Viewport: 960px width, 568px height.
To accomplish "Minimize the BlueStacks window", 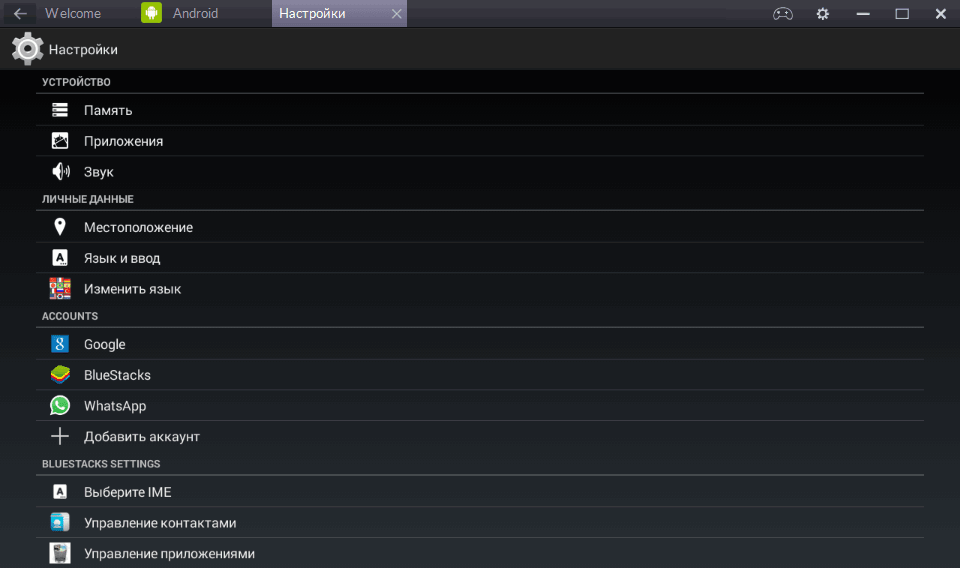I will pyautogui.click(x=863, y=13).
